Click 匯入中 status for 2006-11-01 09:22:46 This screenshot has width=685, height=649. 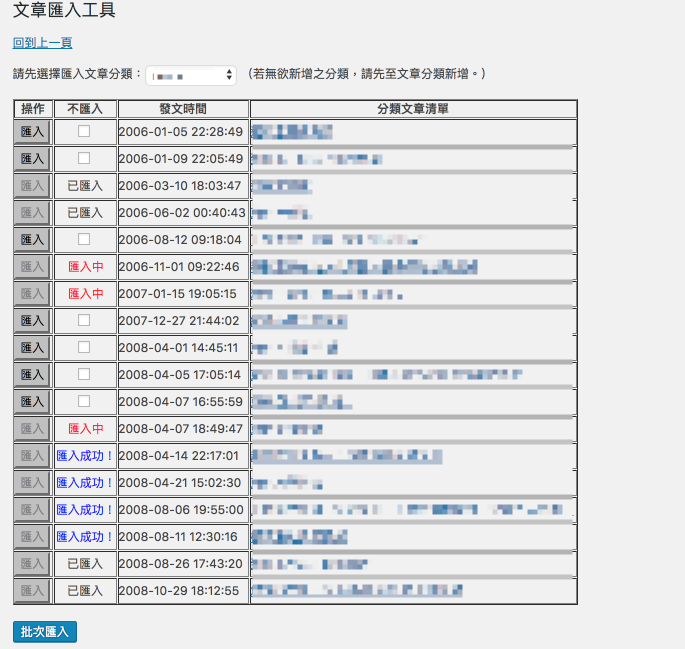point(86,267)
